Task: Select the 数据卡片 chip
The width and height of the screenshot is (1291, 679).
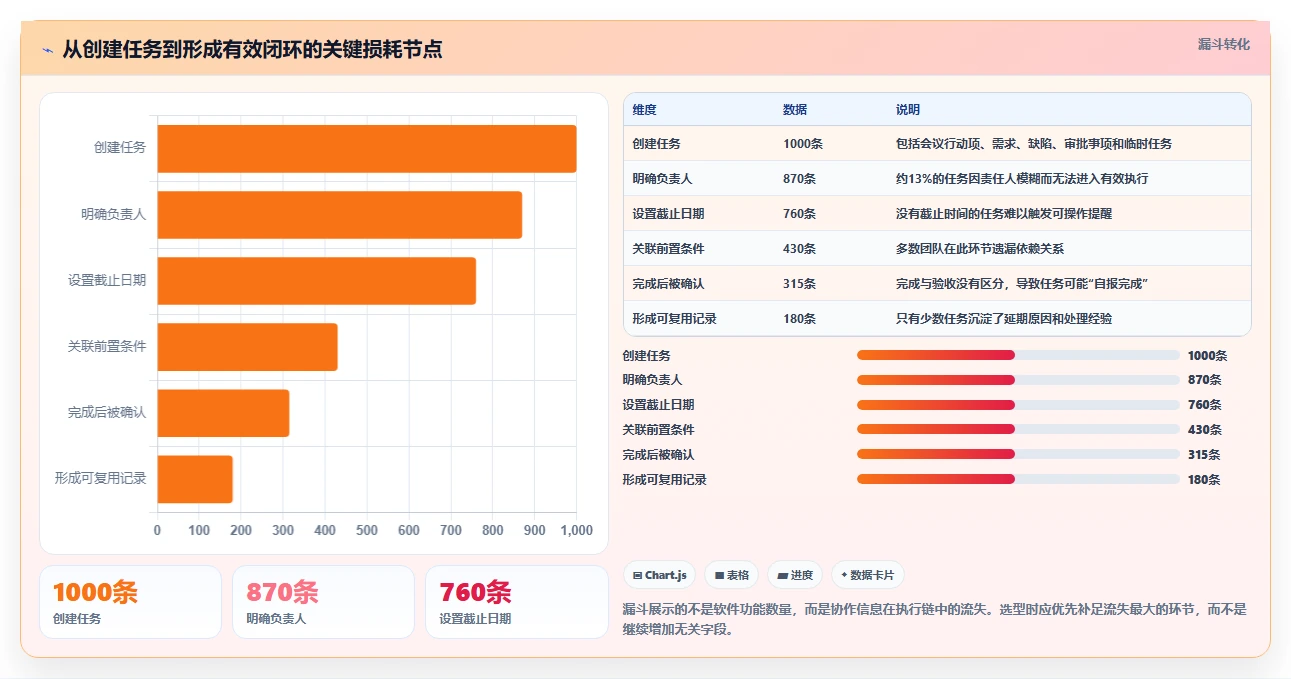Action: [868, 575]
